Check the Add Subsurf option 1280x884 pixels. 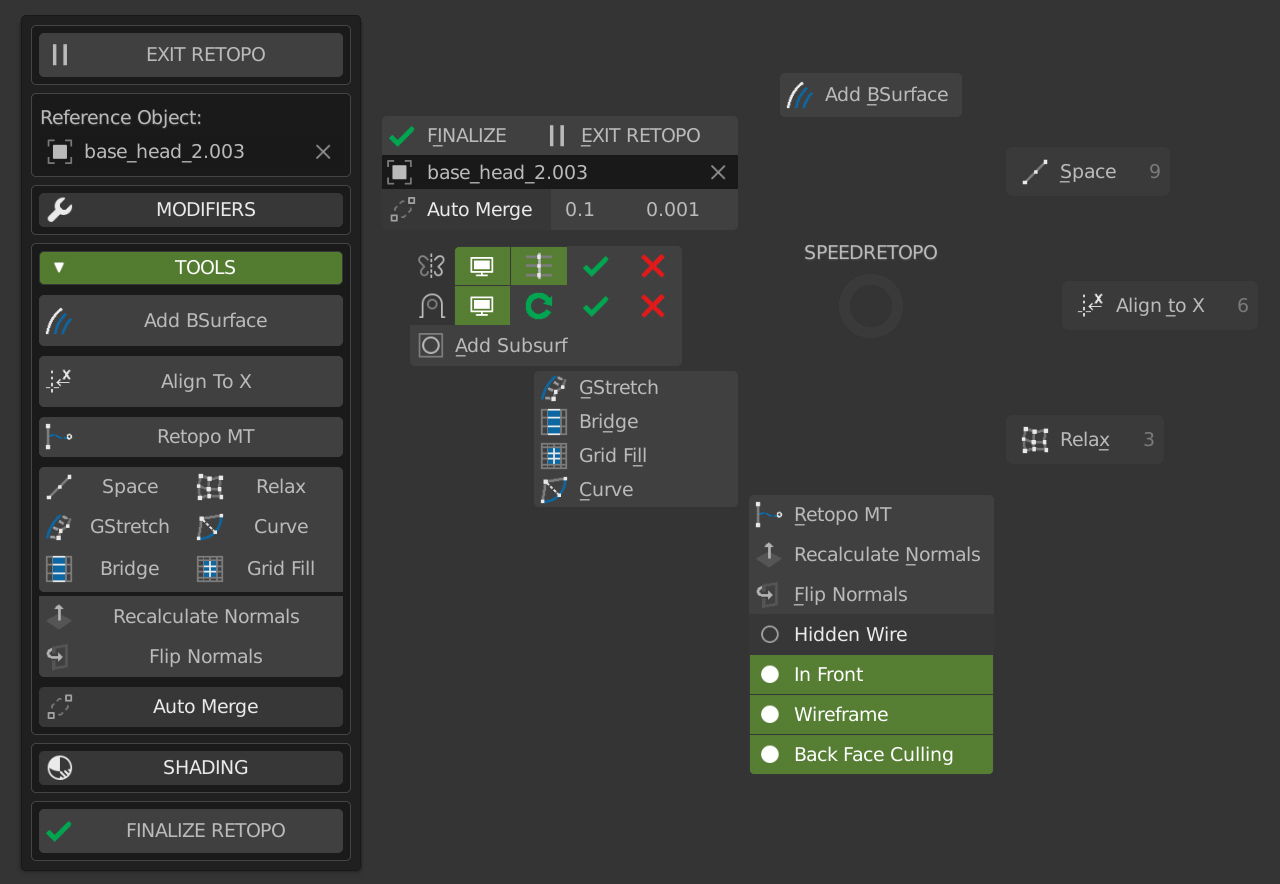coord(431,345)
